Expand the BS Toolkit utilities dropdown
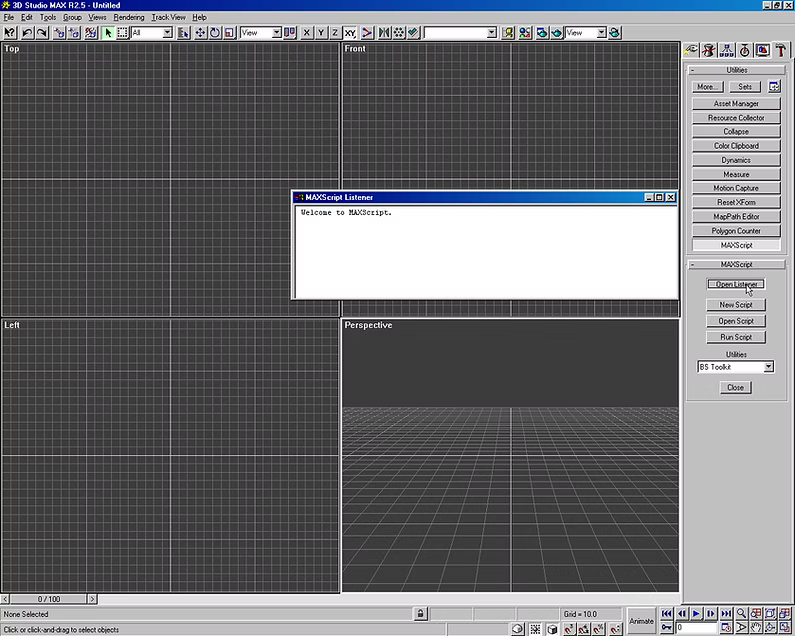Viewport: 795px width, 636px height. pyautogui.click(x=768, y=367)
